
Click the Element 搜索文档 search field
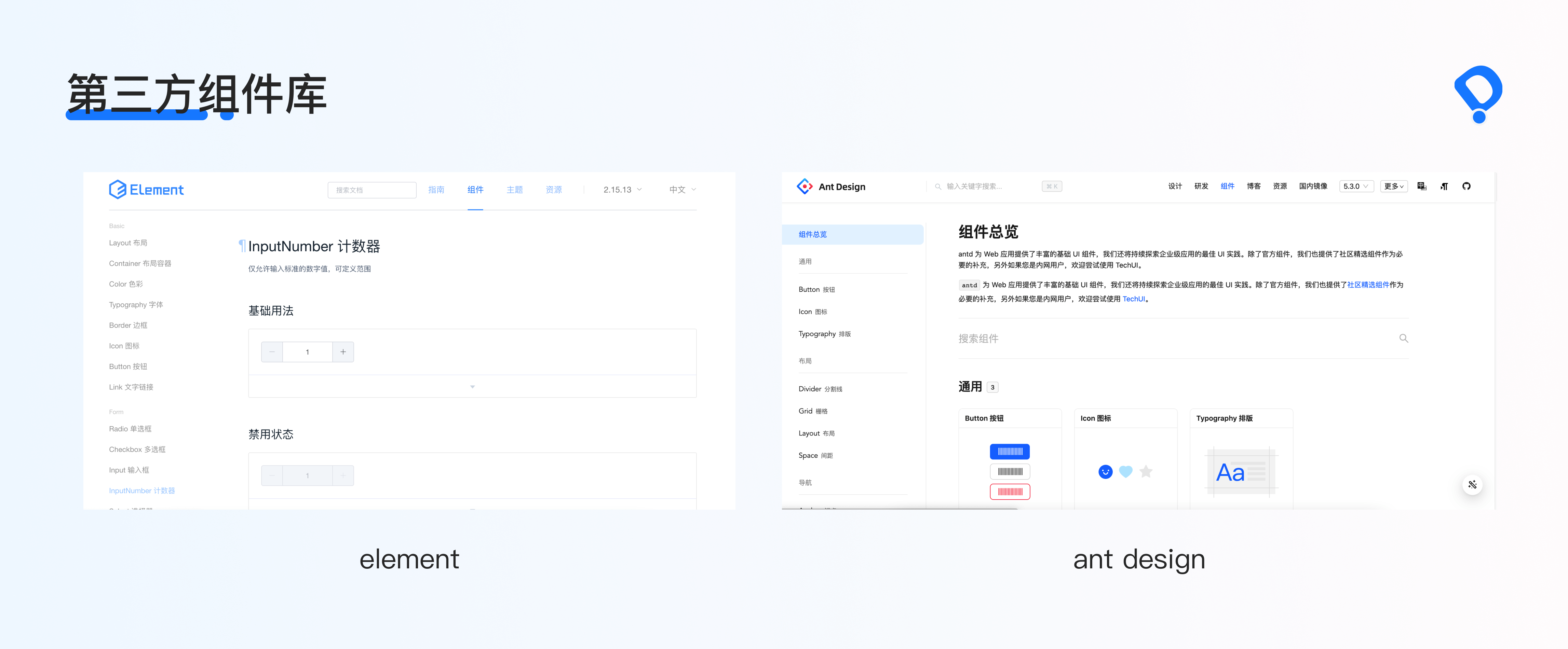click(x=372, y=190)
